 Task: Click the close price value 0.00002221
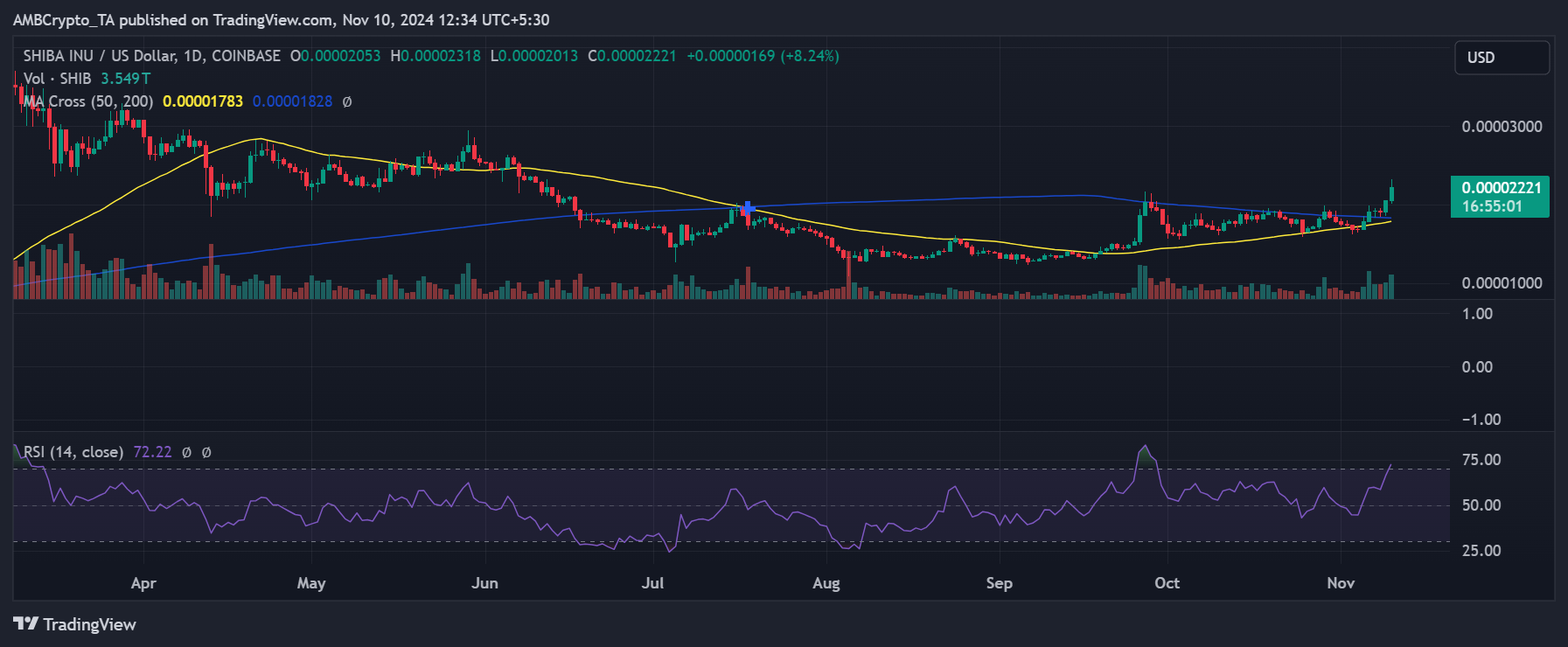click(x=637, y=56)
